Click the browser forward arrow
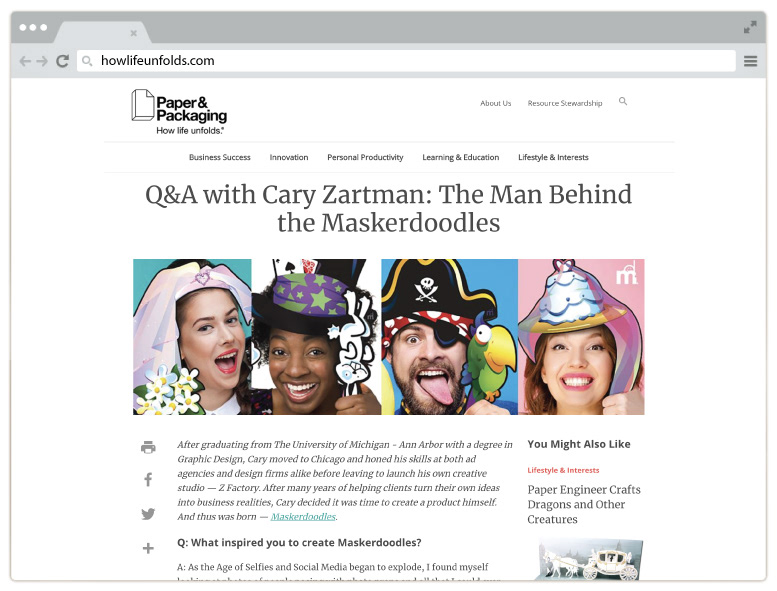 tap(42, 61)
